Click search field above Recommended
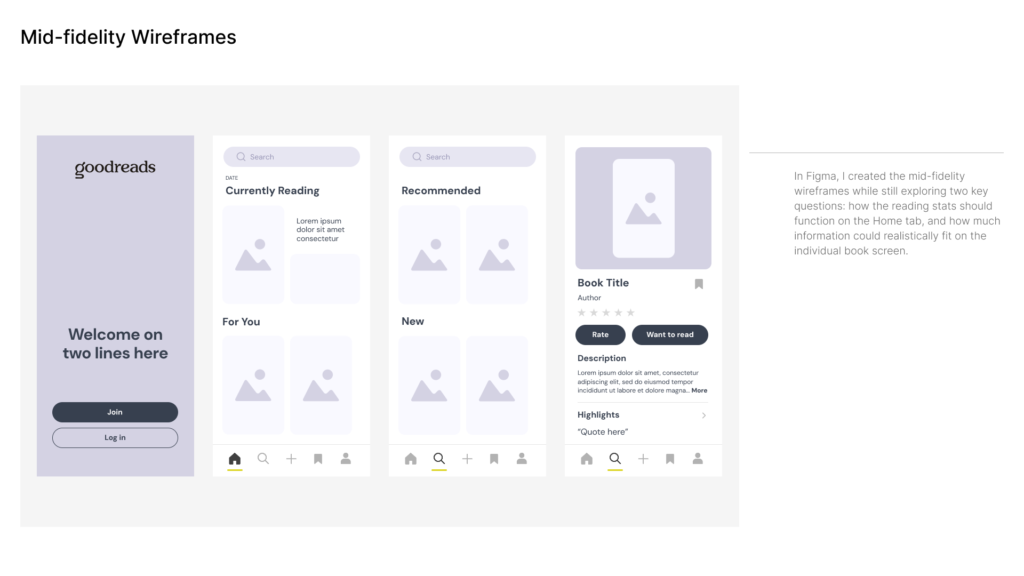Viewport: 1024px width, 576px height. [467, 157]
